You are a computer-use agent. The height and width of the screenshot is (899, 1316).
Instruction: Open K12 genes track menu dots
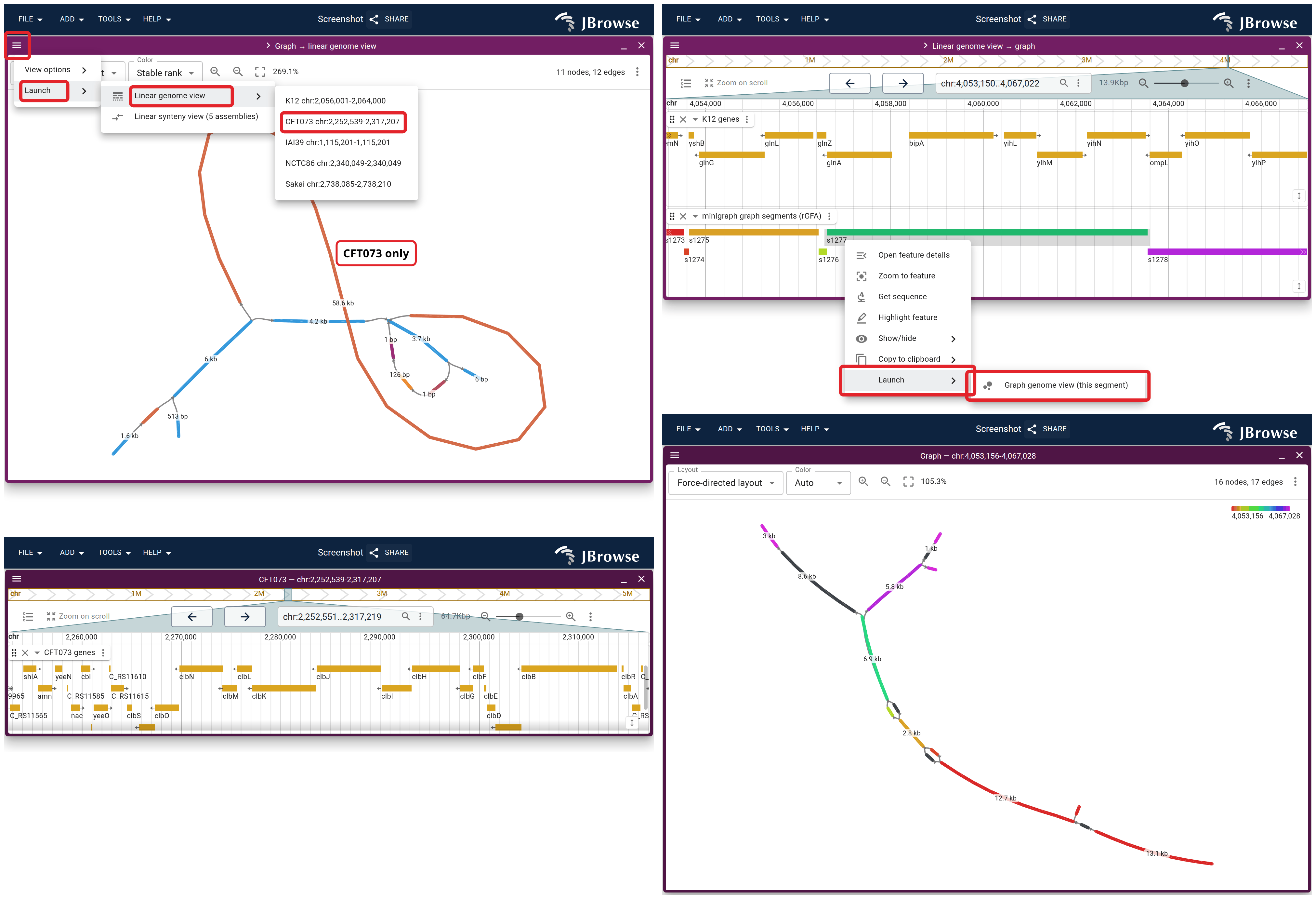[747, 119]
